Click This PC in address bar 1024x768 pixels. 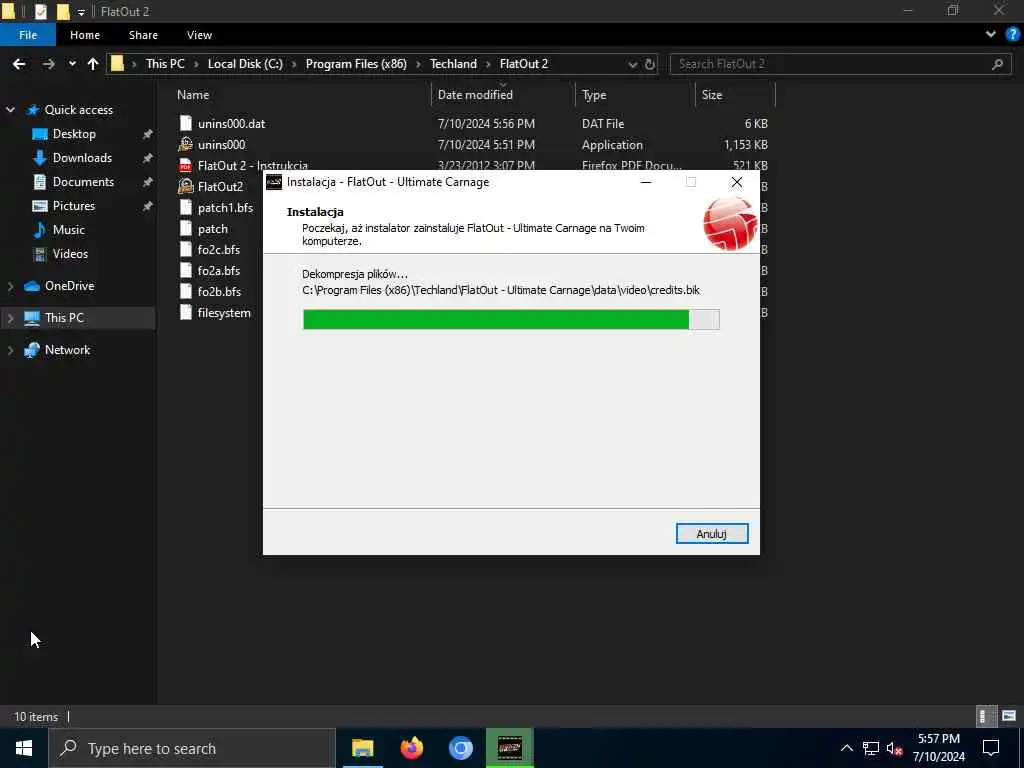(x=165, y=64)
